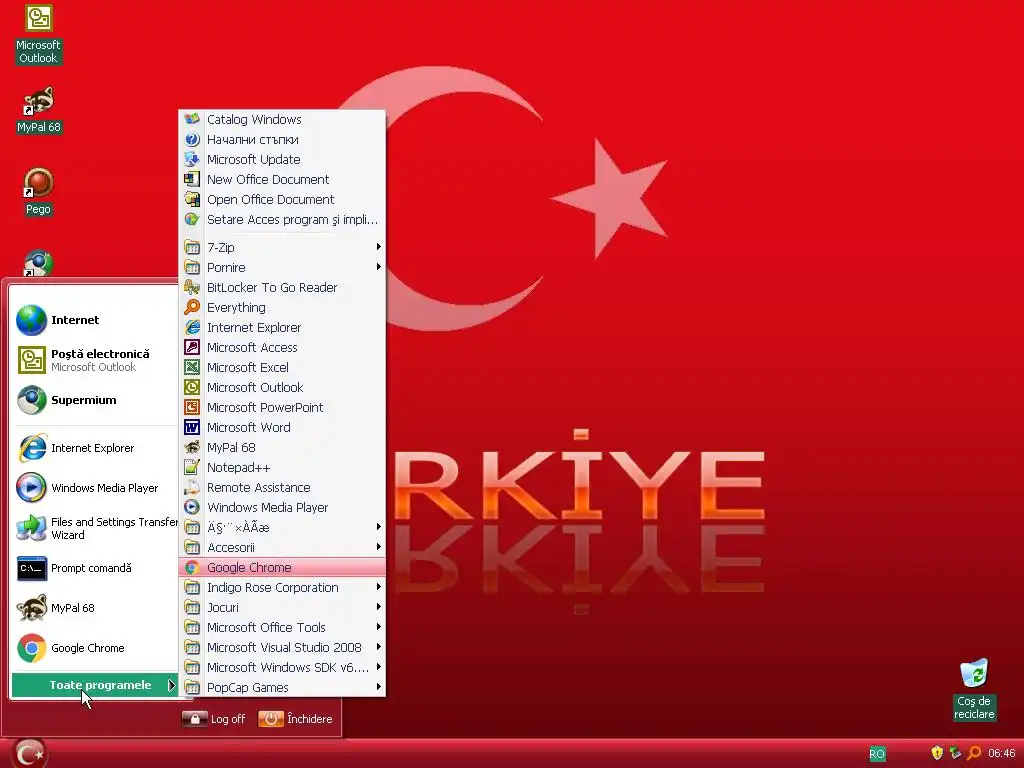1024x768 pixels.
Task: Click the Log off button
Action: coord(214,719)
